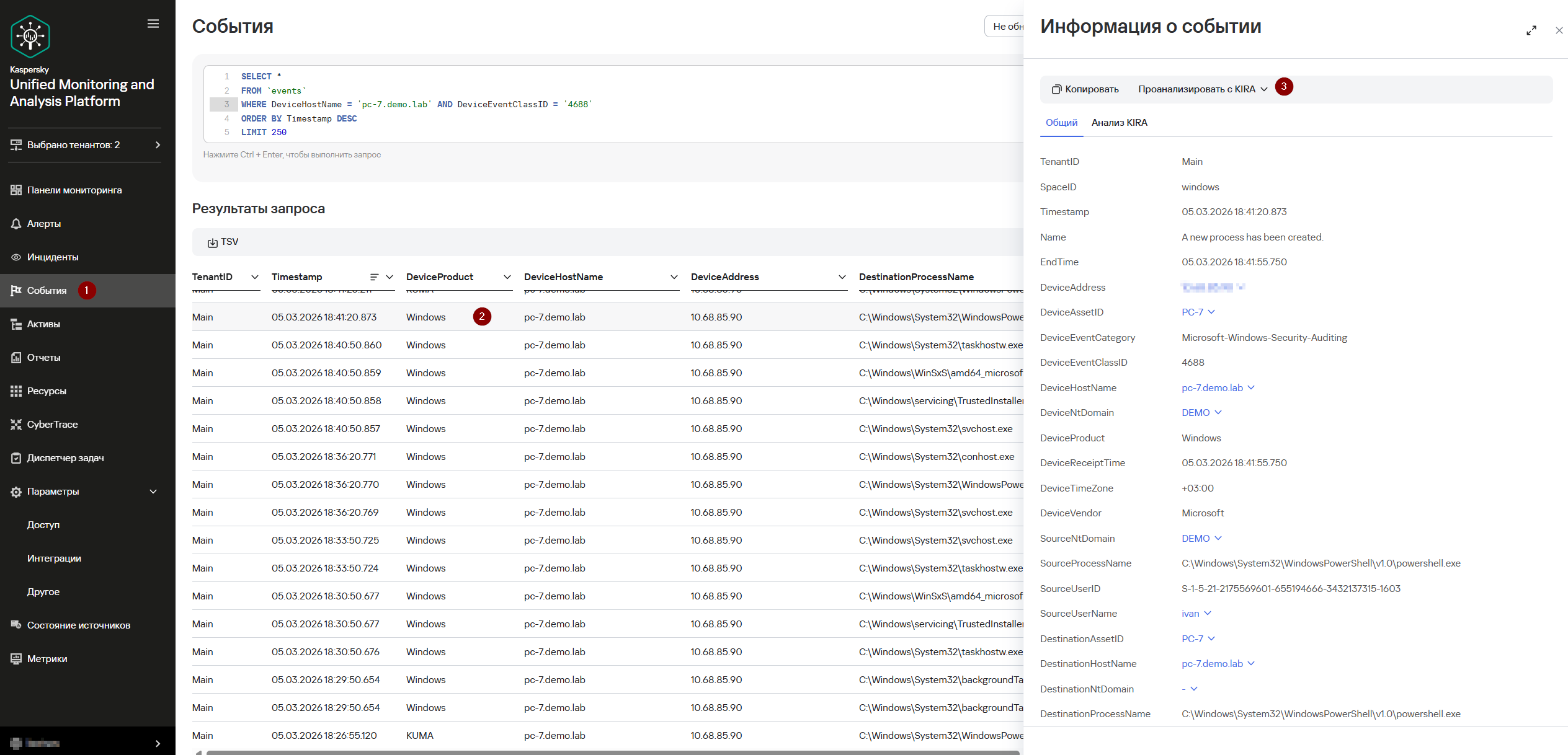Open Панели мониторинга section
1568x755 pixels.
[74, 190]
